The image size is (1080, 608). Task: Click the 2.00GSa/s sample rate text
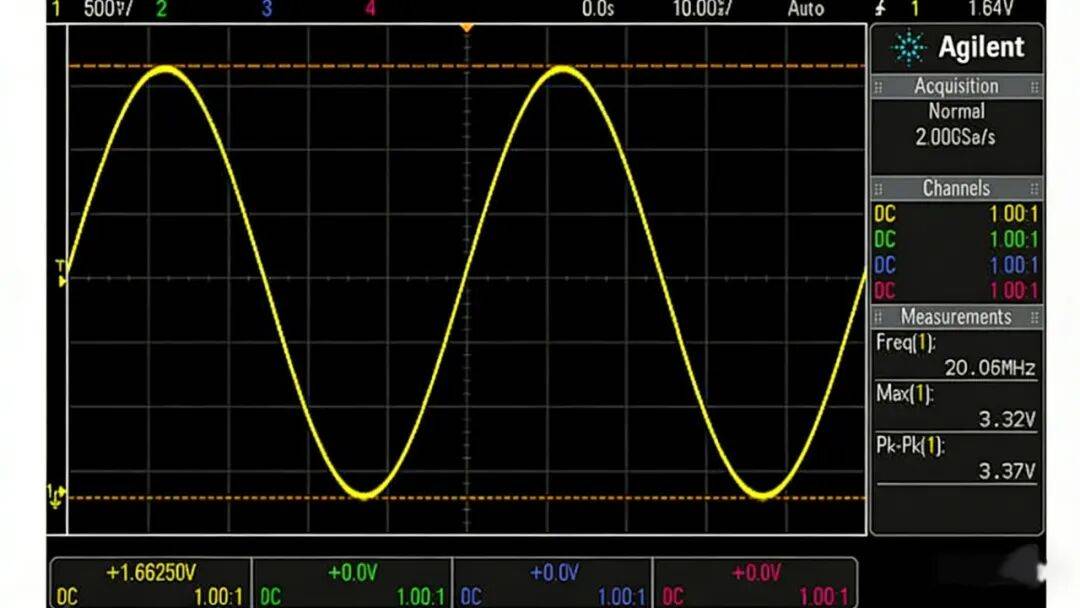coord(955,137)
